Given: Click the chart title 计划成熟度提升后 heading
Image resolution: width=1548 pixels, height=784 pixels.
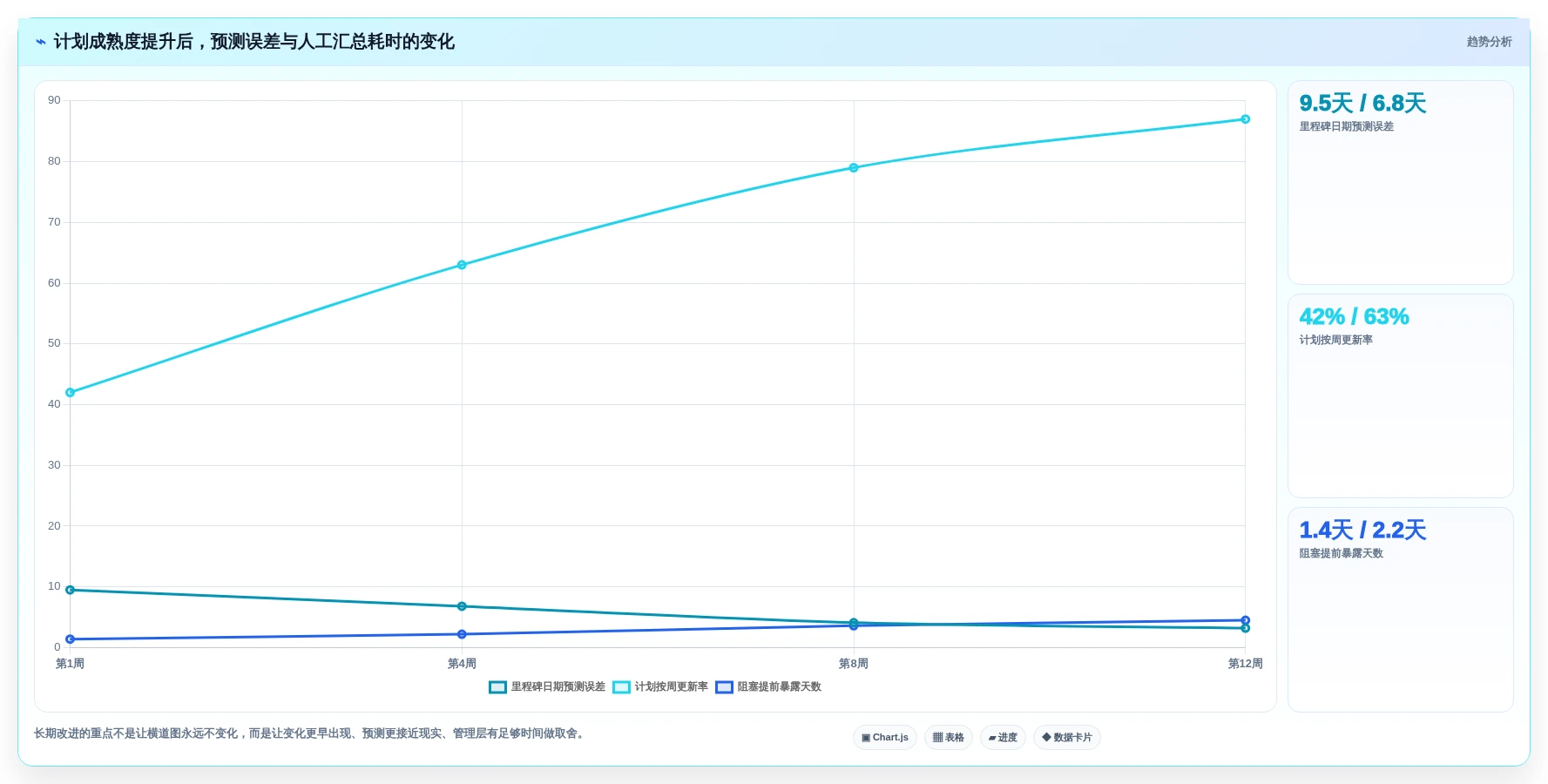Looking at the screenshot, I should [x=254, y=42].
